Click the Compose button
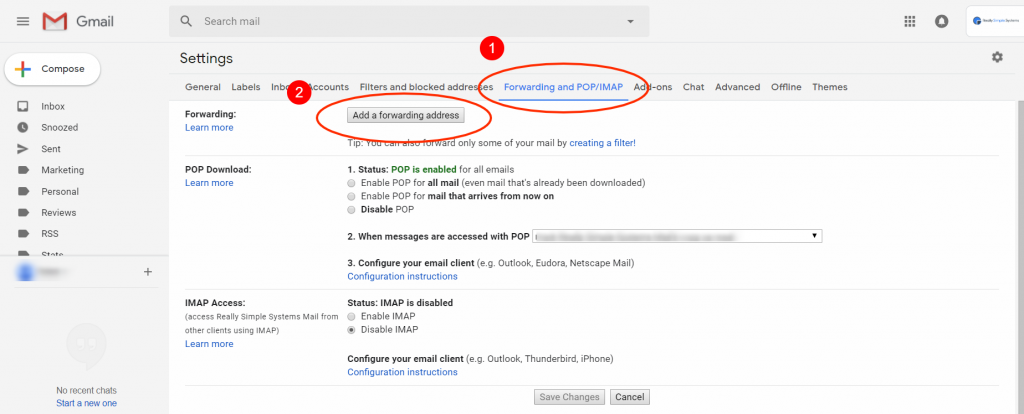Screen dimensions: 1024x414 click(52, 69)
